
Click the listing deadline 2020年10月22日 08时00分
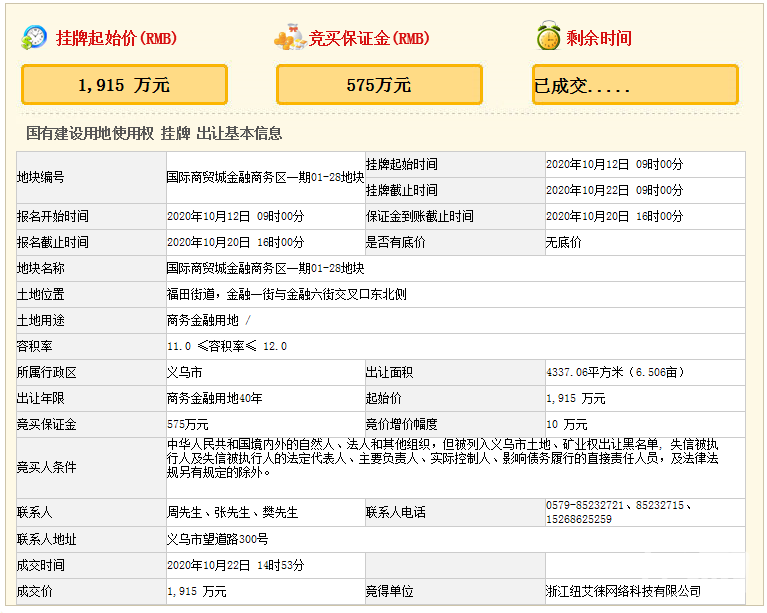614,190
